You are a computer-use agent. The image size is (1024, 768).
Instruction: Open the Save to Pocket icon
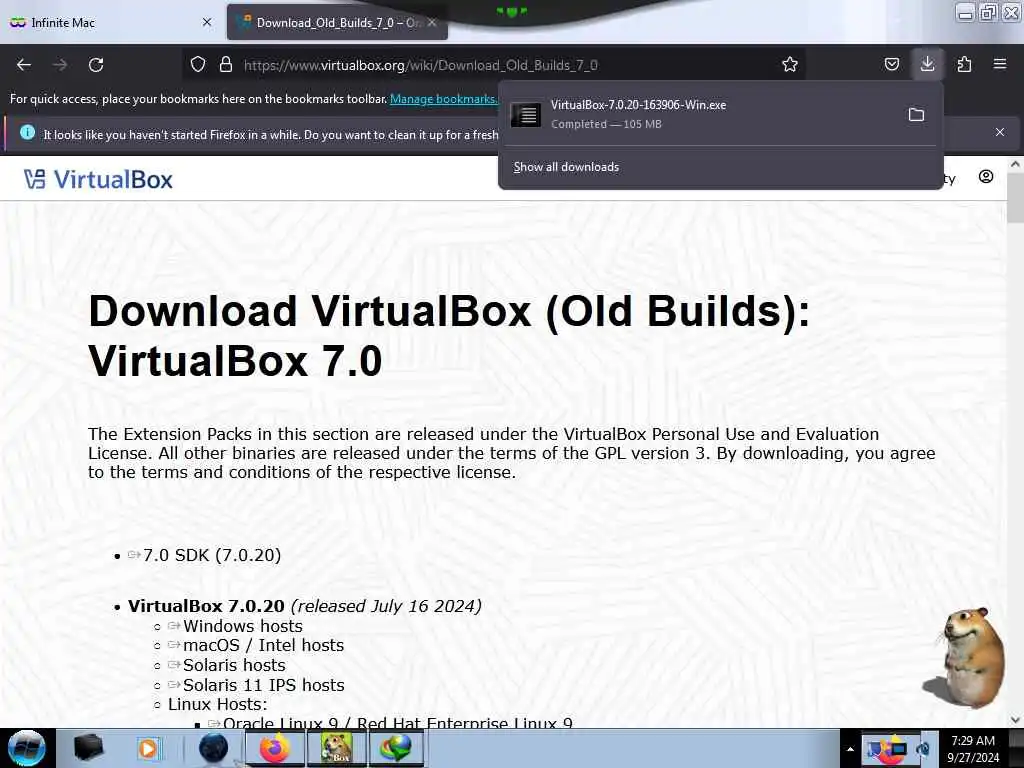pos(891,64)
